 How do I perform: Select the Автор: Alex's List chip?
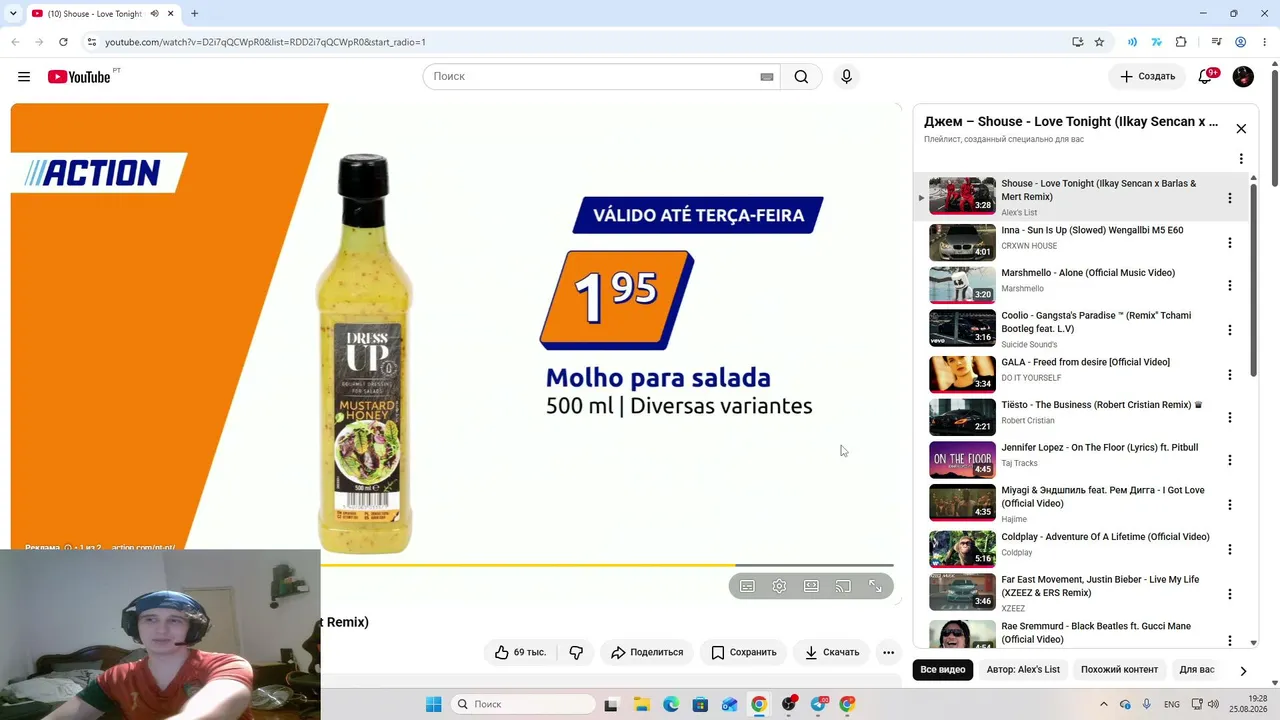(x=1023, y=670)
